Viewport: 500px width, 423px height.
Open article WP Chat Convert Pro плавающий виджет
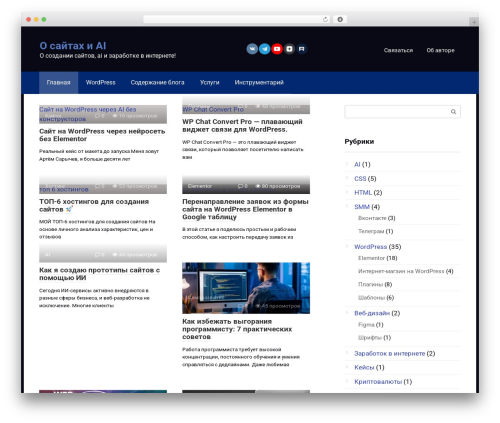[242, 125]
